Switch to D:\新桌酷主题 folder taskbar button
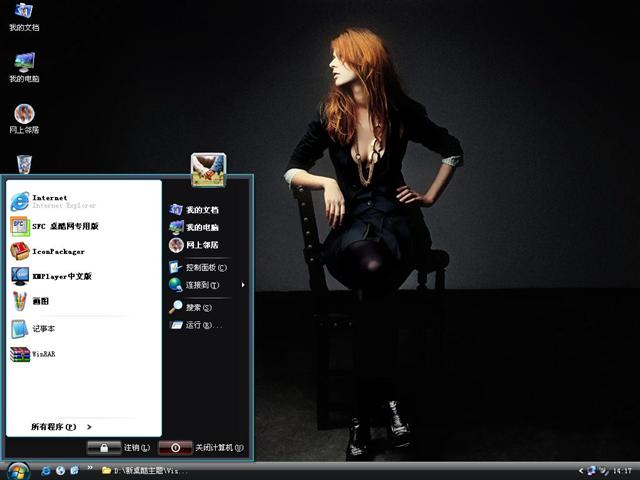The image size is (640, 480). [x=145, y=471]
